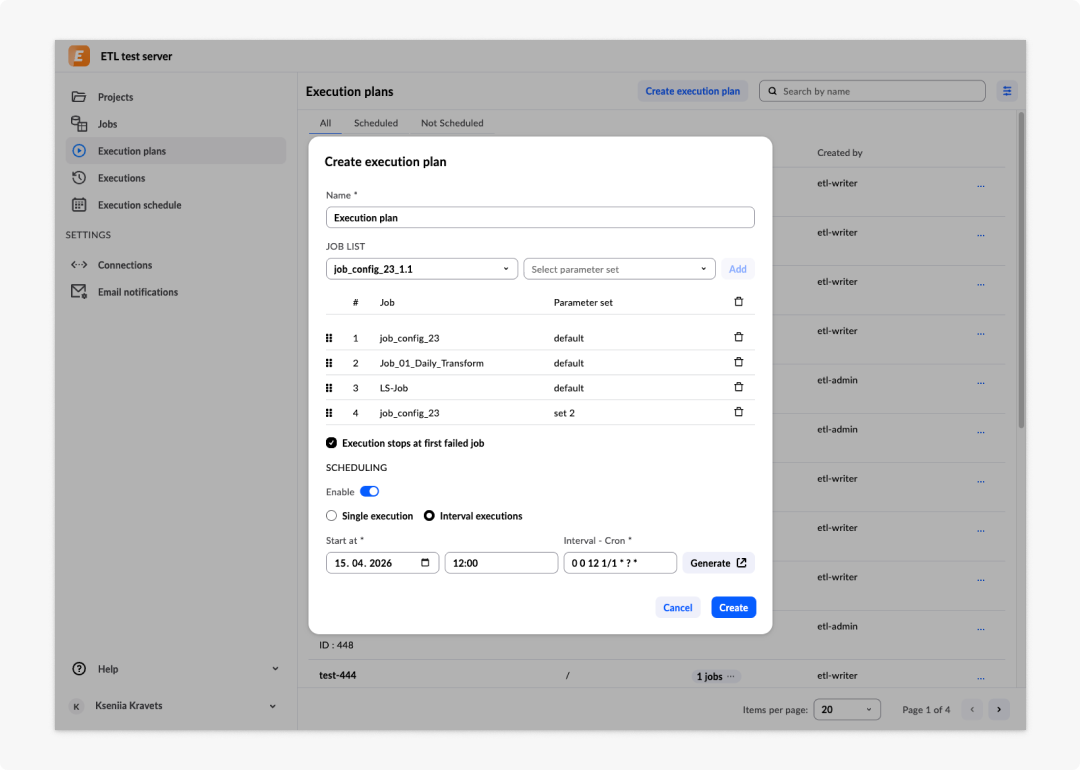Viewport: 1080px width, 770px height.
Task: Go to previous page arrow
Action: (x=973, y=709)
